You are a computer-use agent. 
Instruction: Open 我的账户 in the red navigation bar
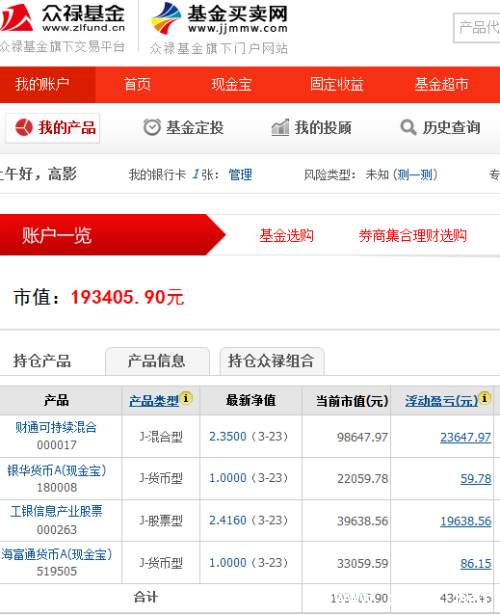coord(42,84)
